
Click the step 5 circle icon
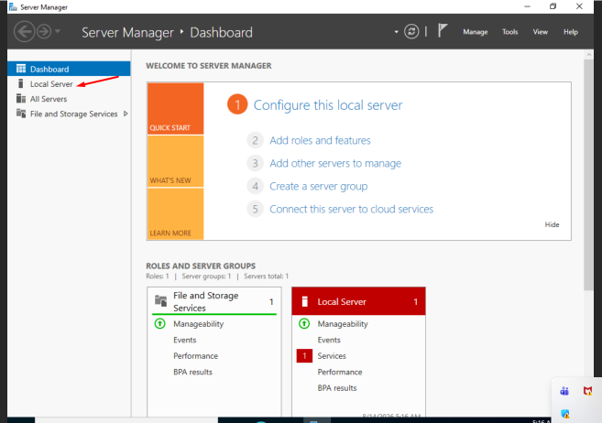click(255, 209)
